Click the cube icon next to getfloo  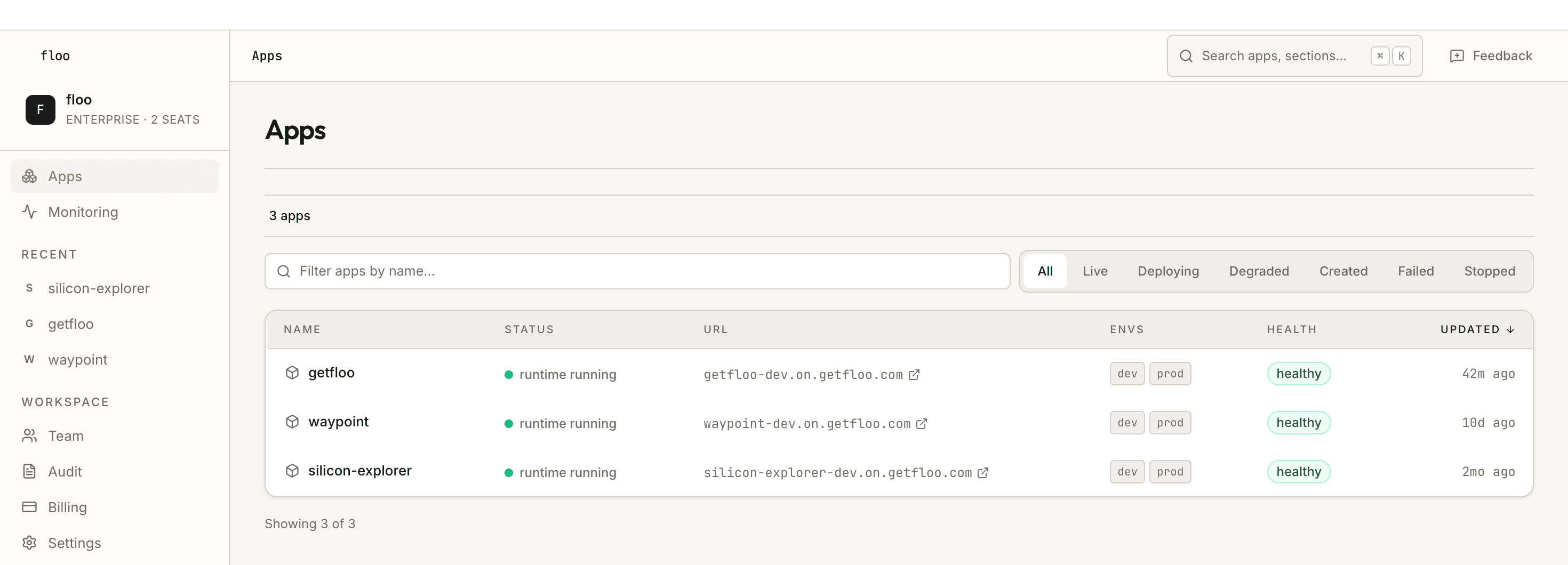tap(292, 373)
